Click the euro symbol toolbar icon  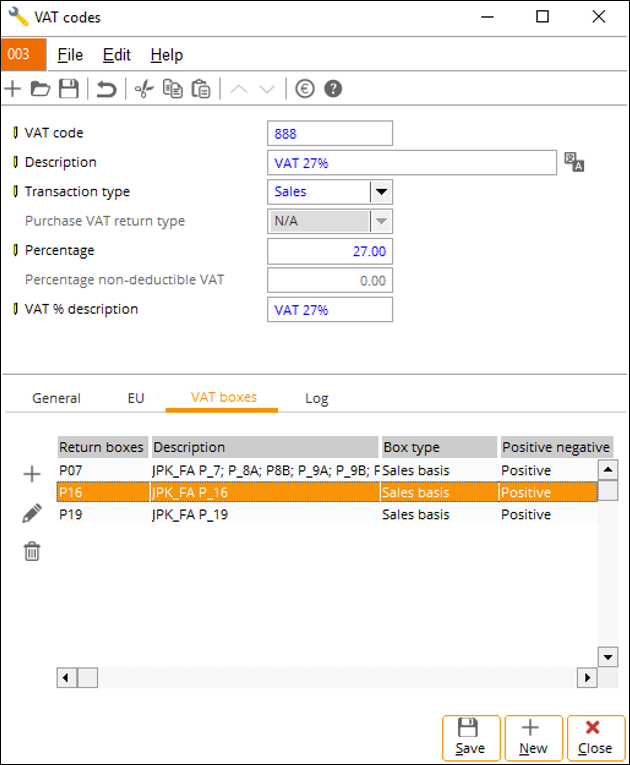point(305,89)
